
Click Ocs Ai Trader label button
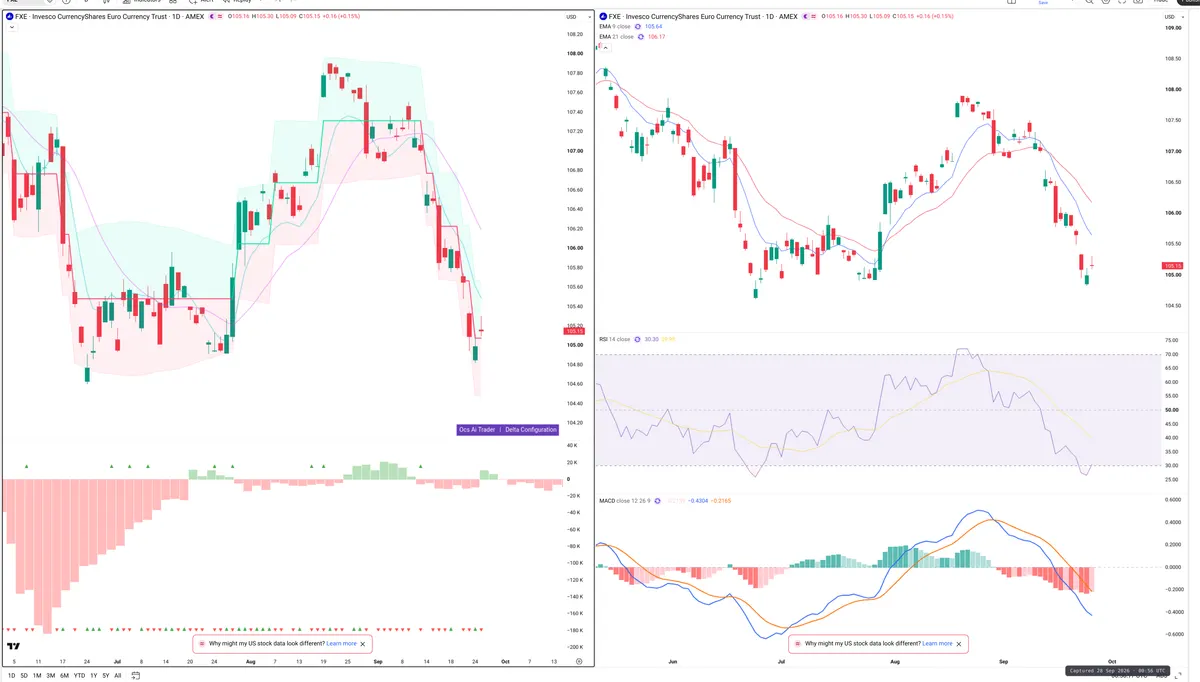[477, 430]
